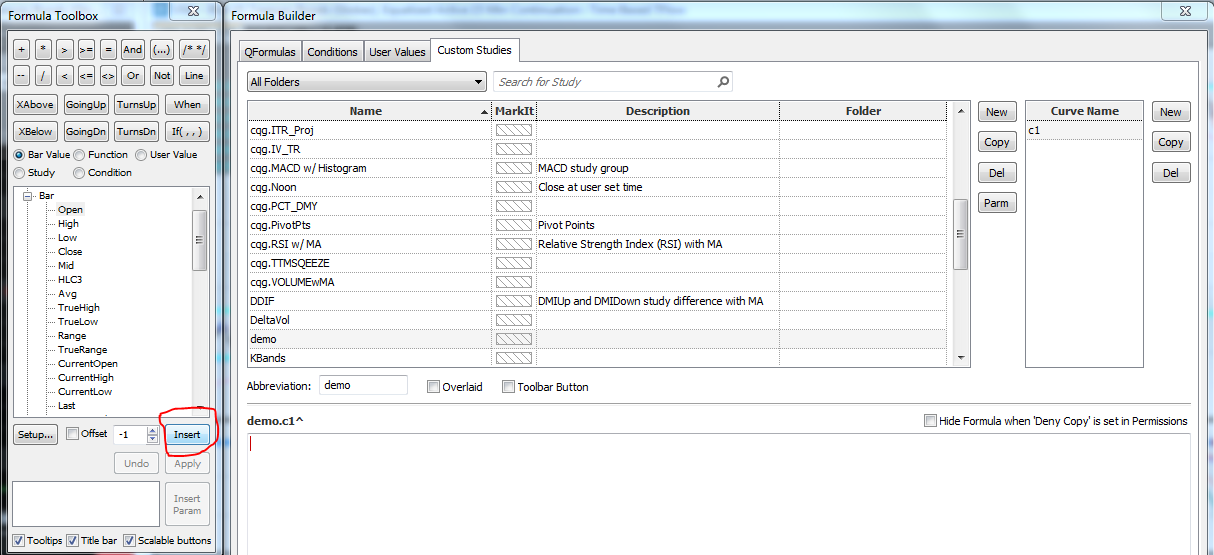This screenshot has height=555, width=1214.
Task: Toggle the Overlaid checkbox
Action: coord(433,387)
